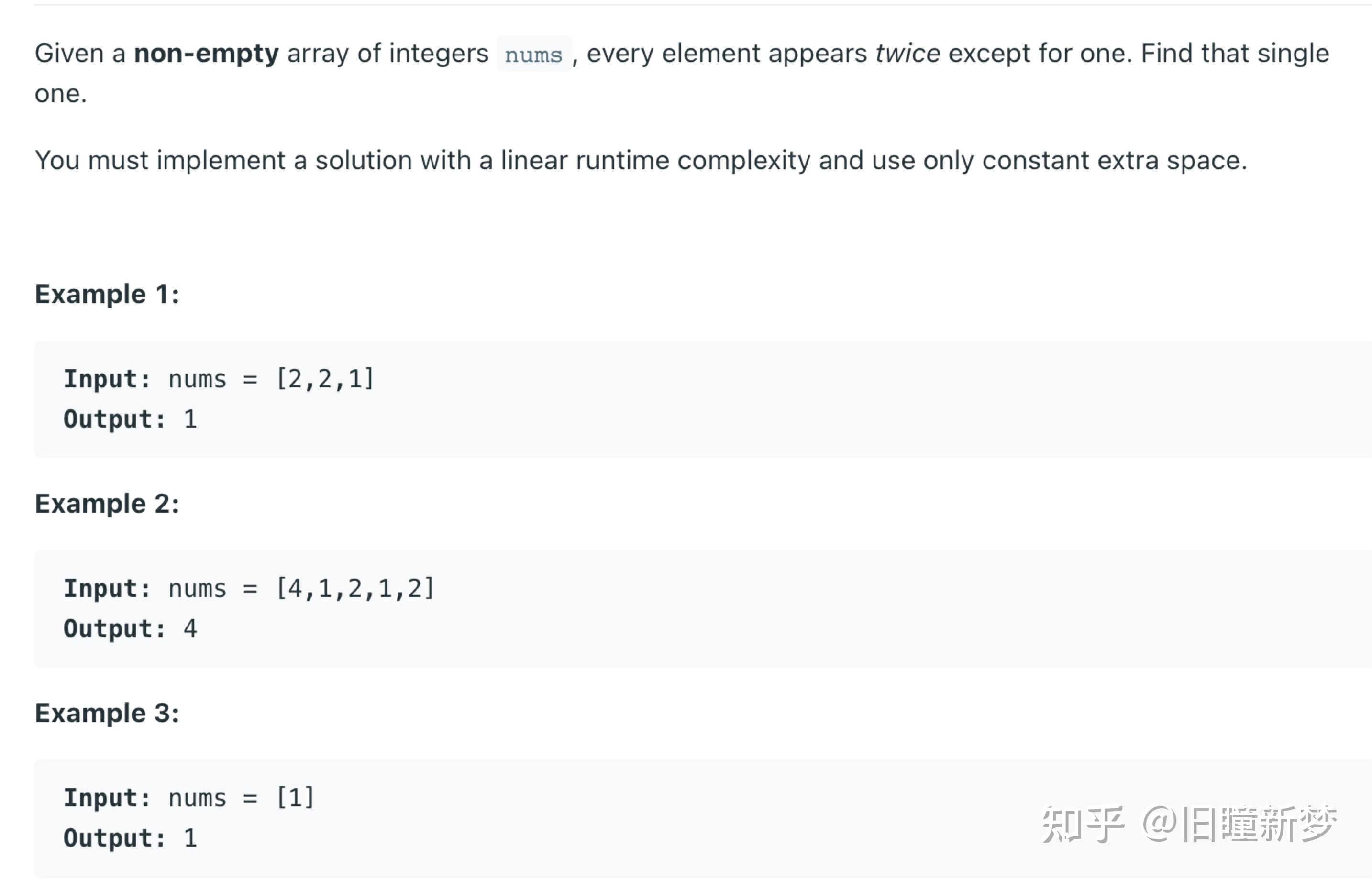Click the Example 3 heading
Screen dimensions: 1372x880
[x=107, y=713]
